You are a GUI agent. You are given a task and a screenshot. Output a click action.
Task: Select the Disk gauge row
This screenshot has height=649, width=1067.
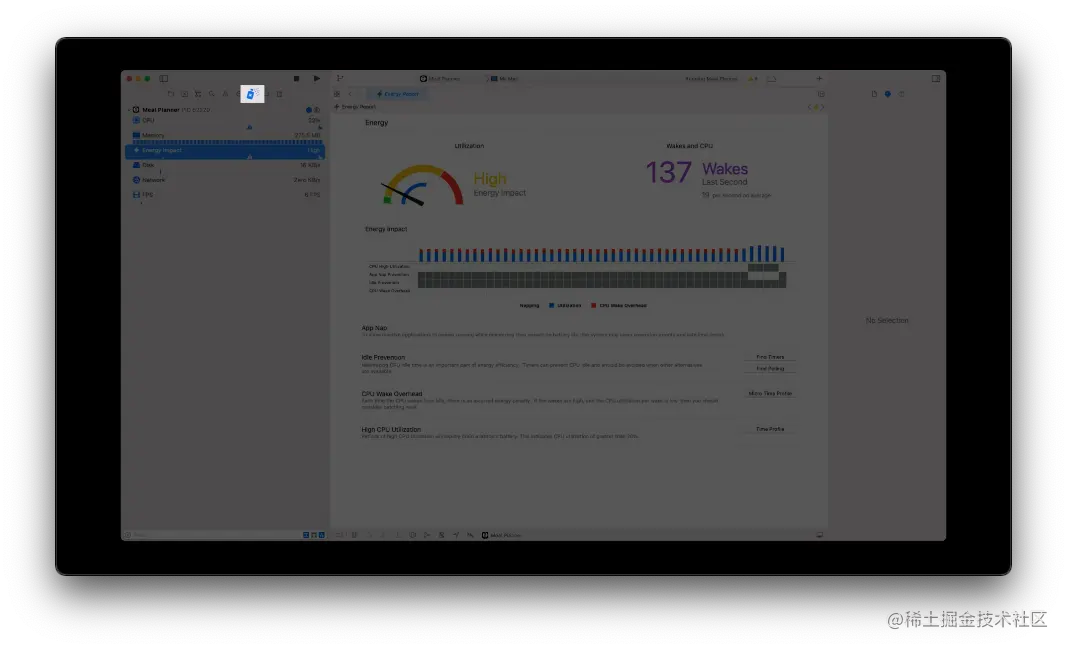point(225,165)
